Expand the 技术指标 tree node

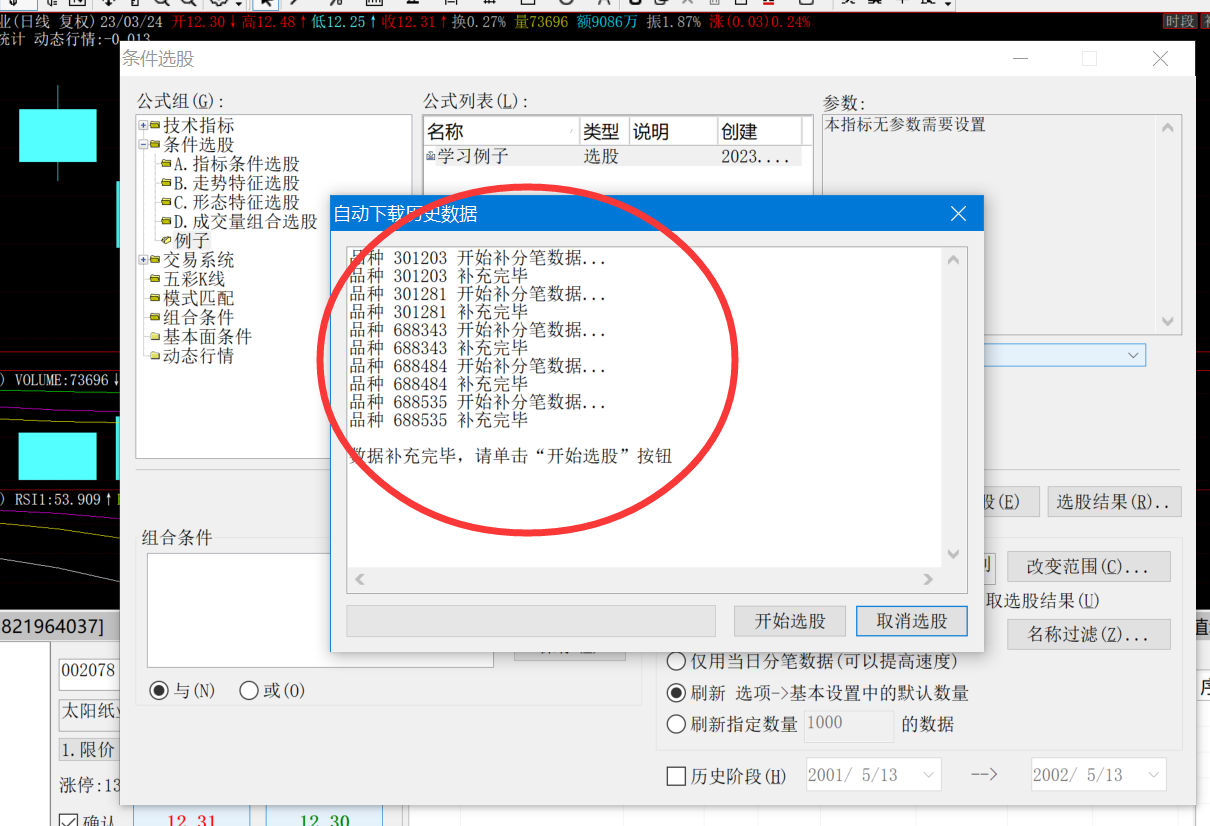[144, 126]
